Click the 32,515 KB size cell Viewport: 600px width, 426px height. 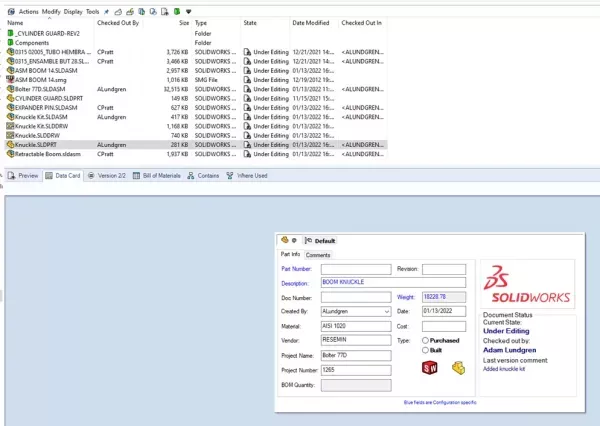pos(176,89)
